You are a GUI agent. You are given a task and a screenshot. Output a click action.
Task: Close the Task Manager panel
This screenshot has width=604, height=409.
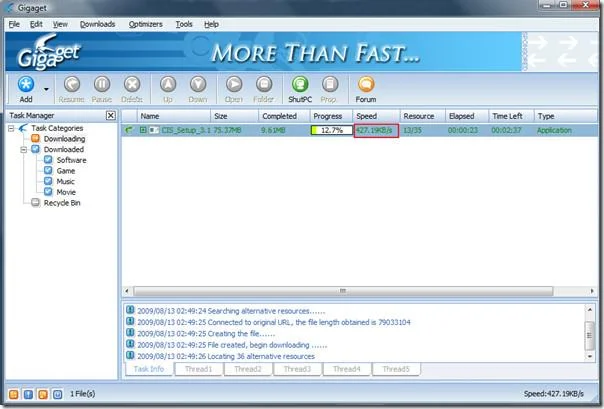tap(111, 116)
